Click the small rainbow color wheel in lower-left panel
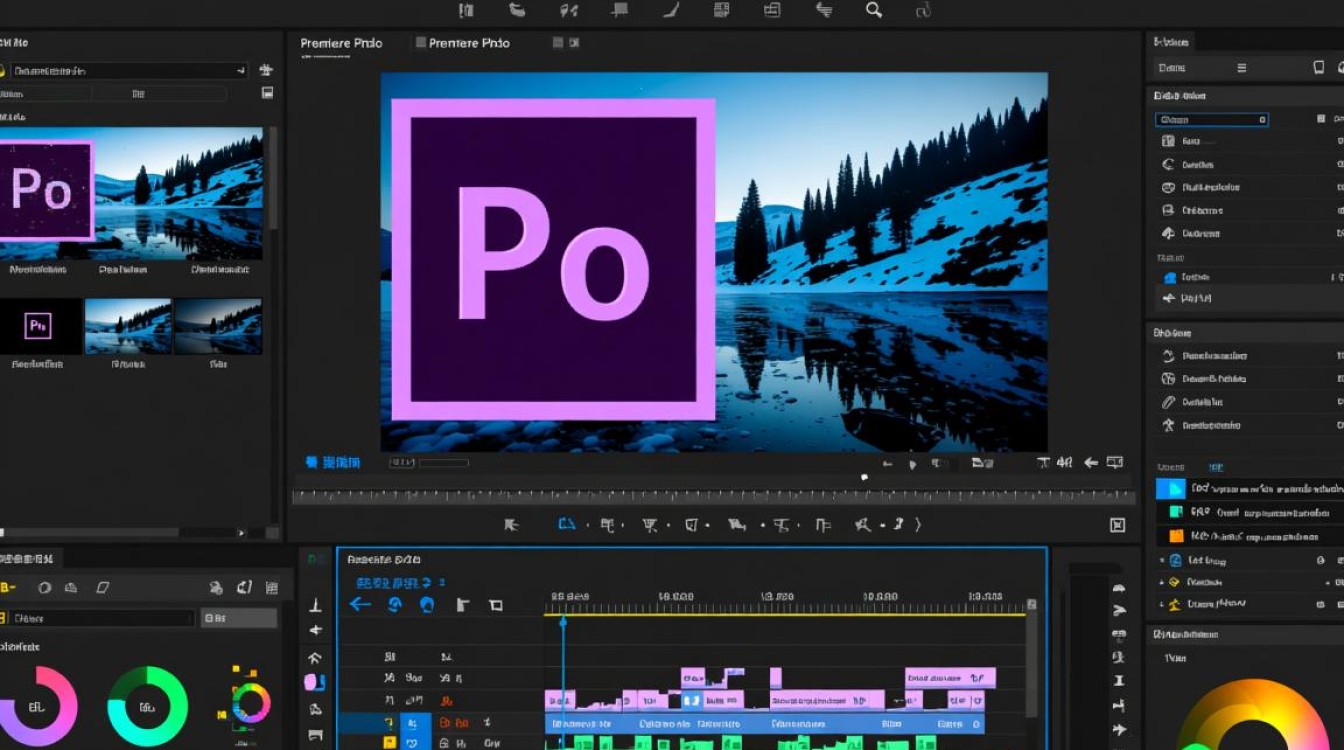This screenshot has height=750, width=1344. pyautogui.click(x=250, y=703)
